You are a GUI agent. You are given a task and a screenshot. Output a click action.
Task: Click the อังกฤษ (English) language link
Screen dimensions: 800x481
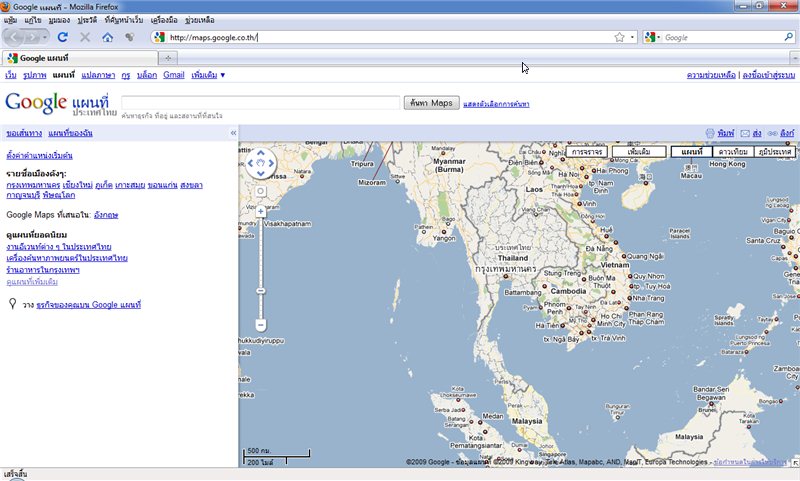[106, 215]
